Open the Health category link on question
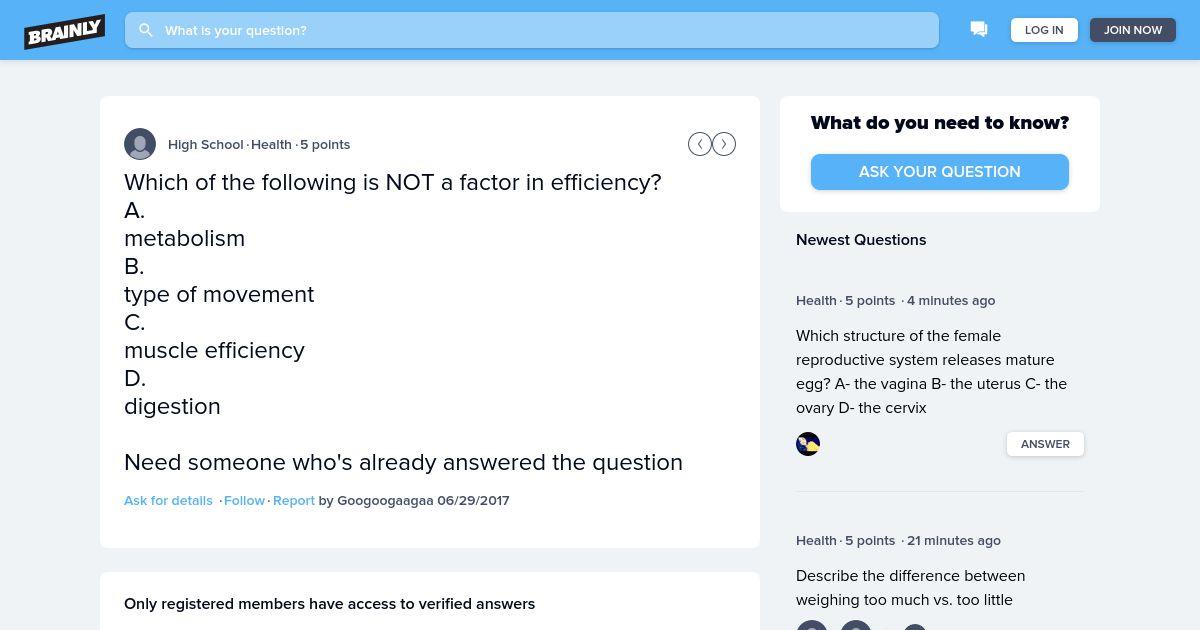The image size is (1200, 630). point(271,144)
